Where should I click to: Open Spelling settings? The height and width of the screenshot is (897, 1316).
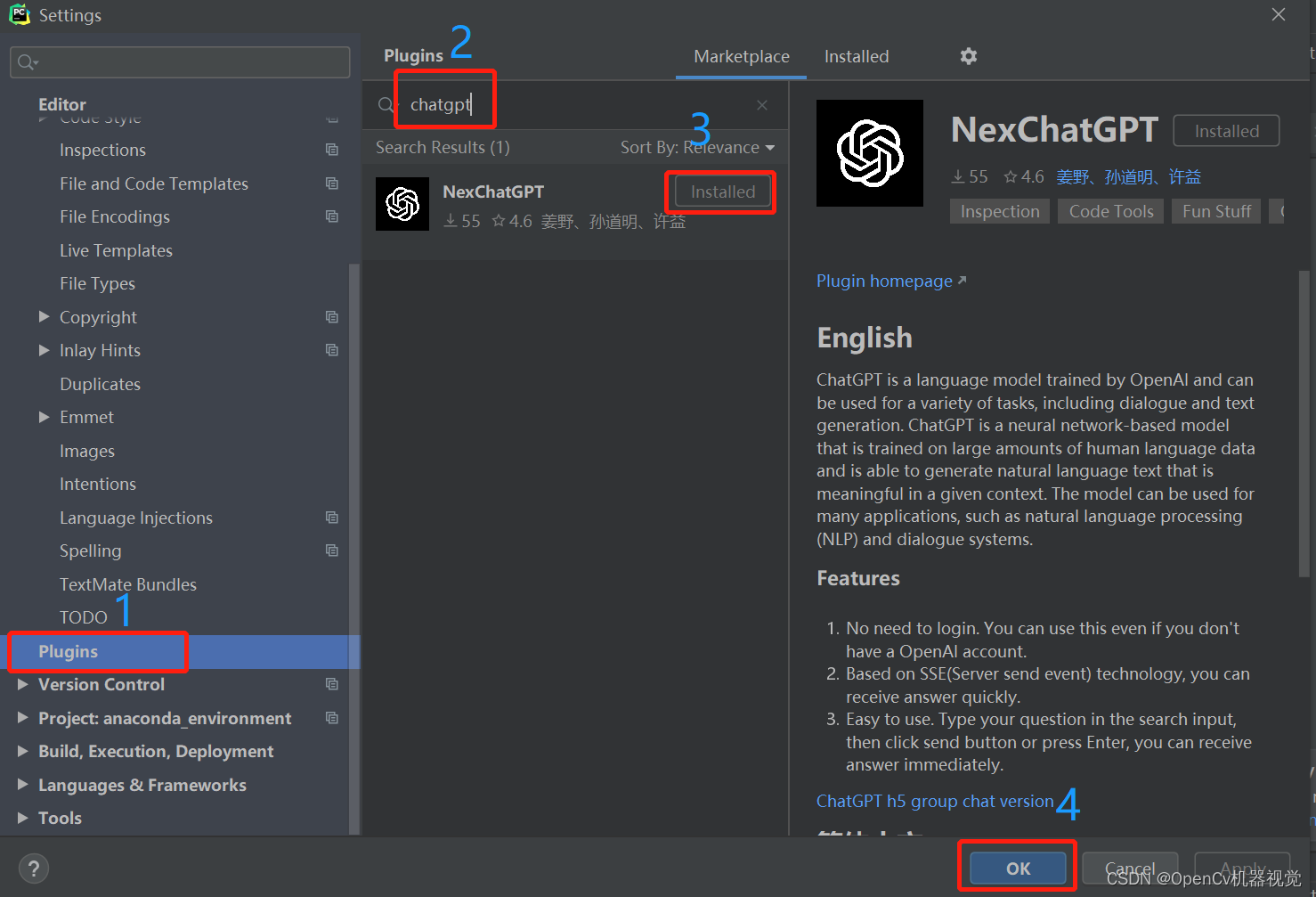pyautogui.click(x=90, y=550)
